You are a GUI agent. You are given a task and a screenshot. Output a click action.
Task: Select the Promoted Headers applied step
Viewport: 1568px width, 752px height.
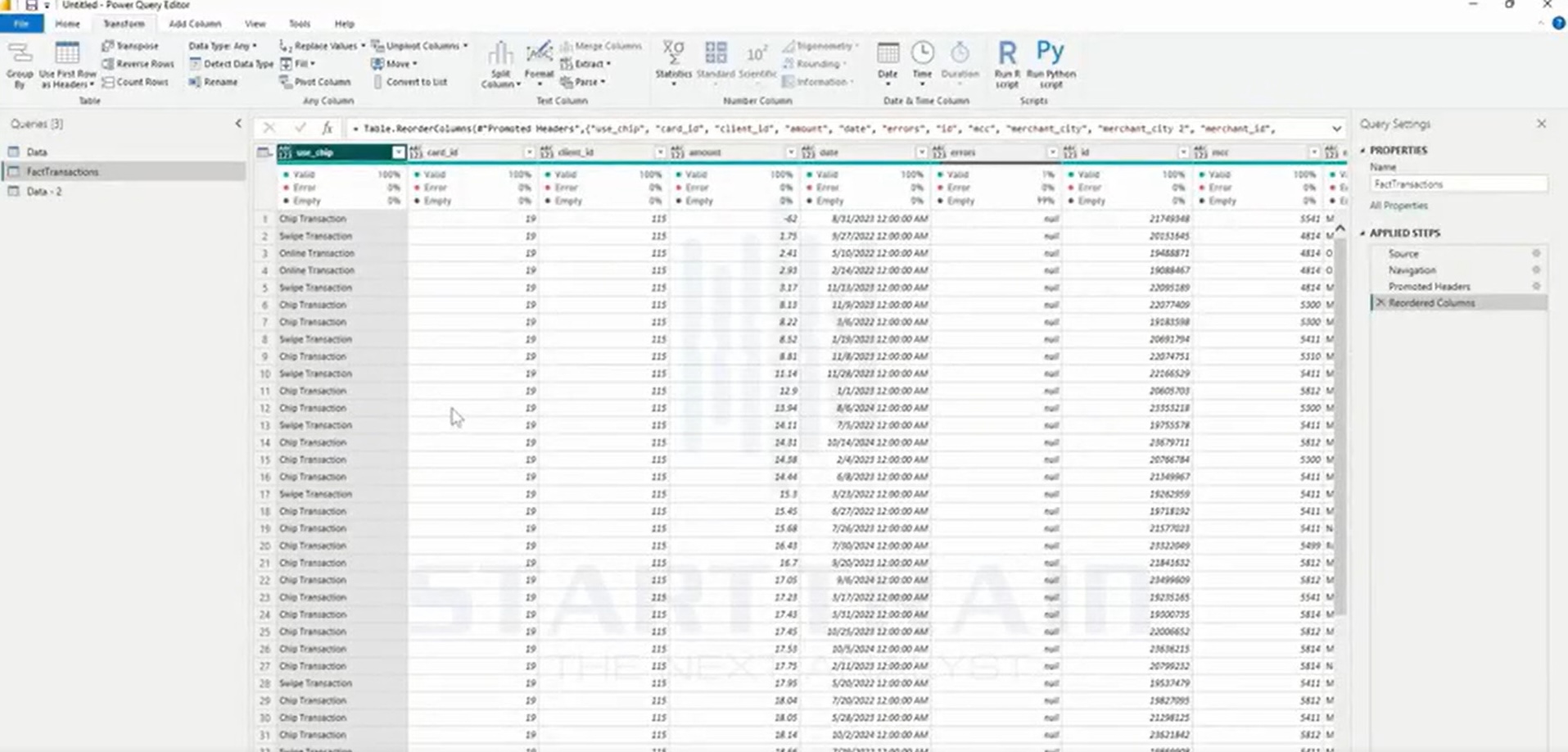coord(1429,287)
